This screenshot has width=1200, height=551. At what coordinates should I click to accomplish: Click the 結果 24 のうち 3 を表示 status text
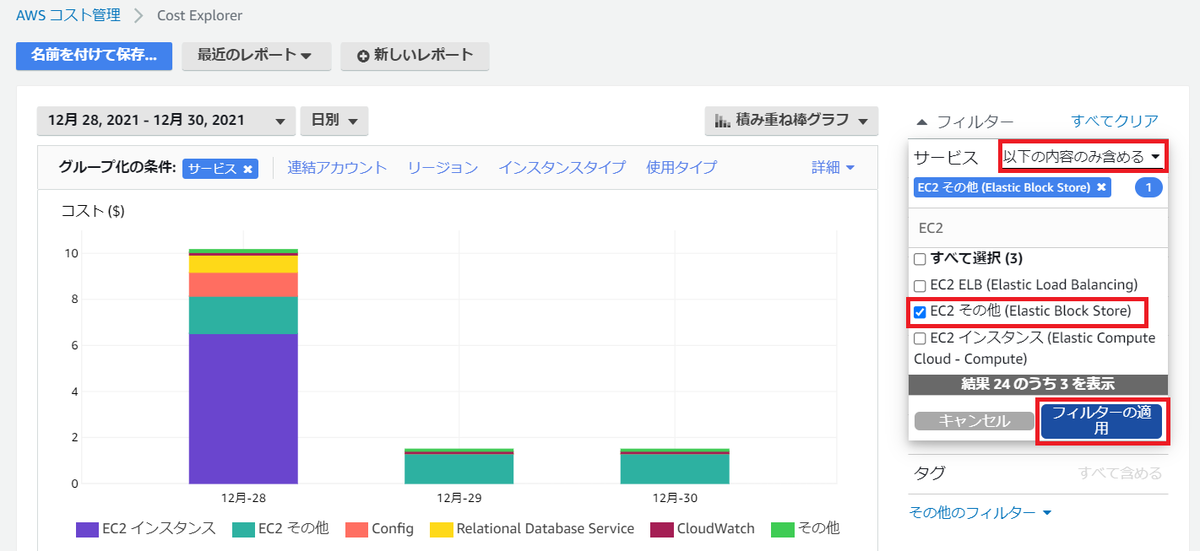[1038, 384]
